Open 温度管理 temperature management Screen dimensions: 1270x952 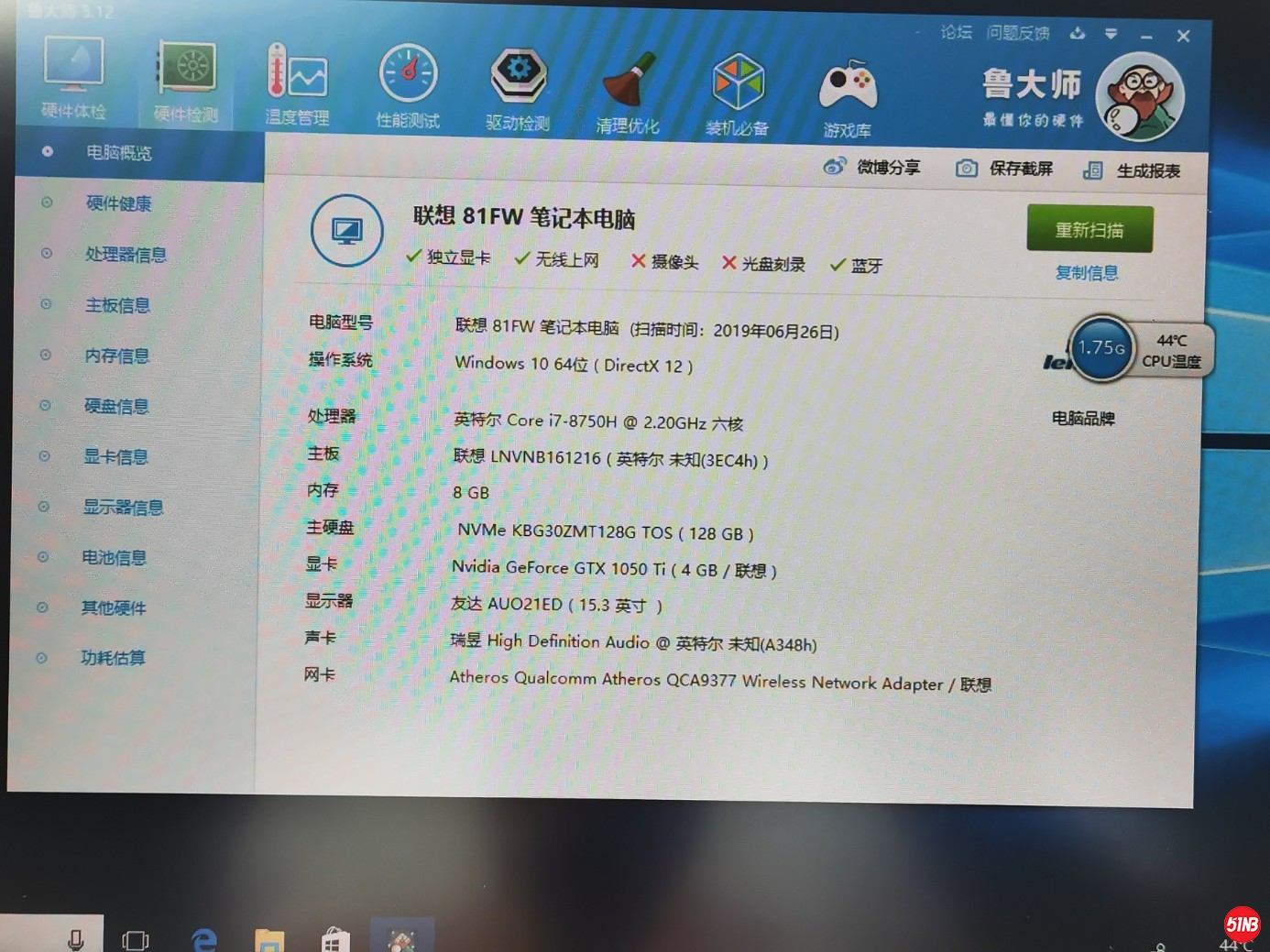[x=297, y=84]
